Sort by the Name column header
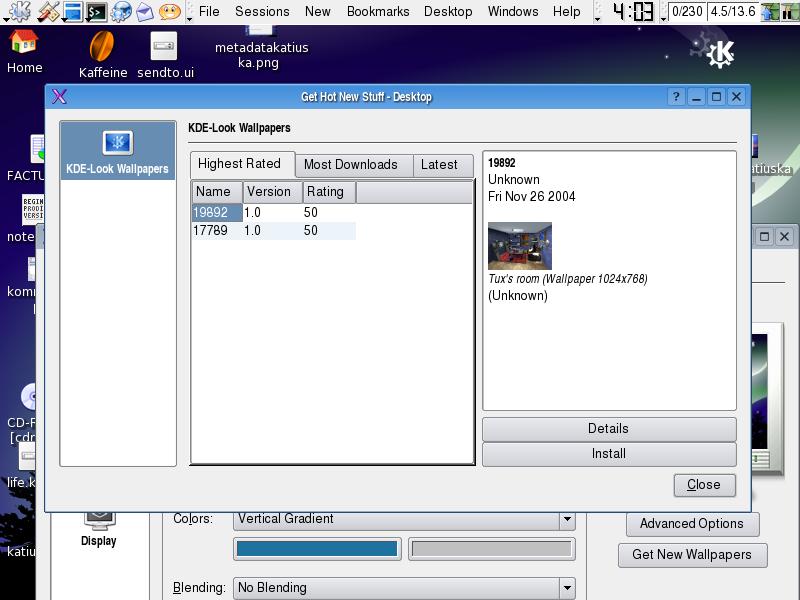 tap(217, 192)
